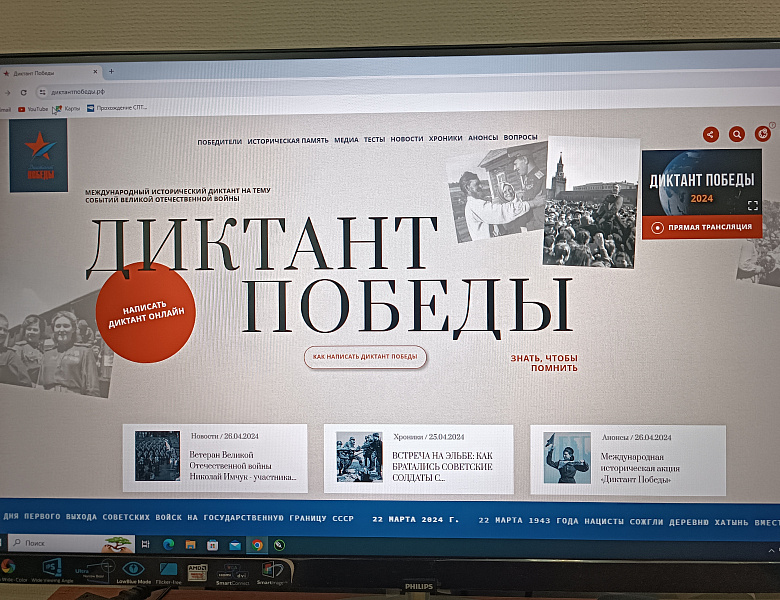The width and height of the screenshot is (780, 600).
Task: Open the green circle app on the taskbar
Action: coord(280,545)
